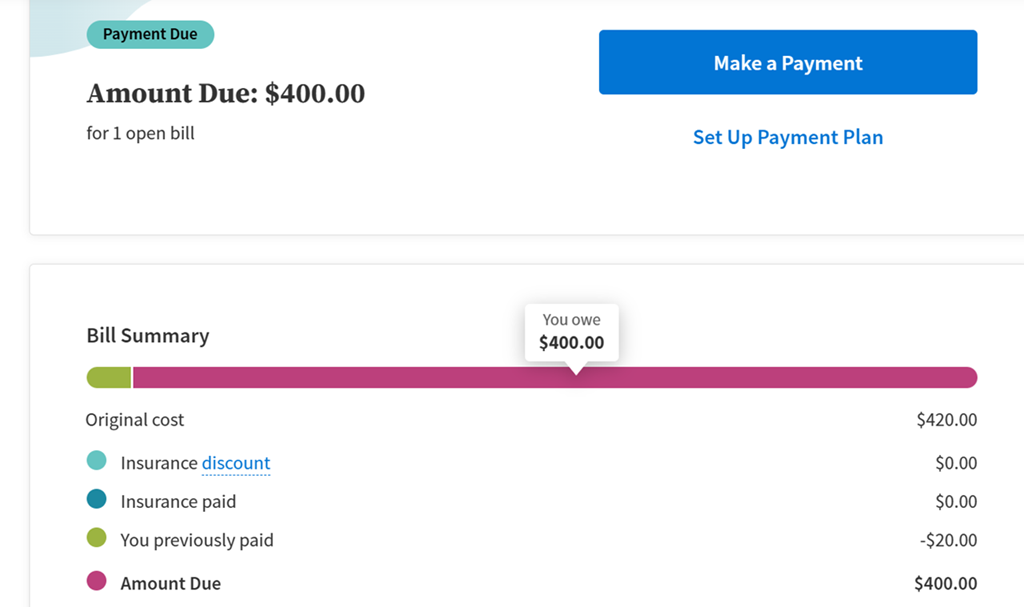
Task: Select the Amount Due: $400.00 heading
Action: coord(226,94)
